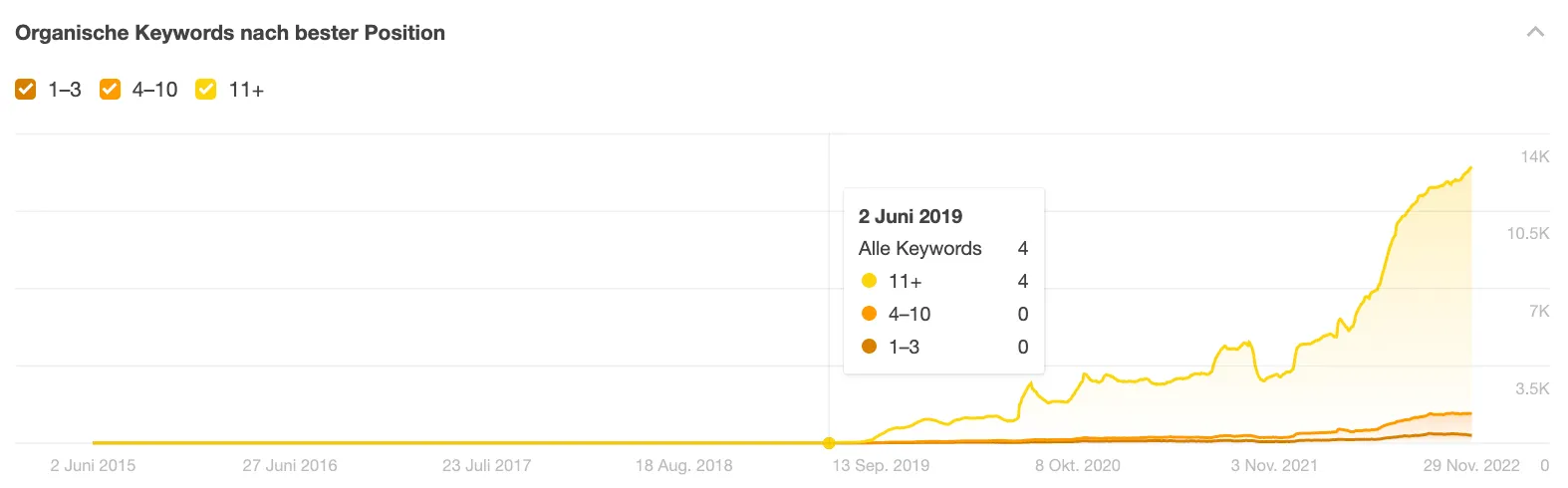Collapse the Organische Keywords panel chevron
1568x488 pixels.
1535,32
